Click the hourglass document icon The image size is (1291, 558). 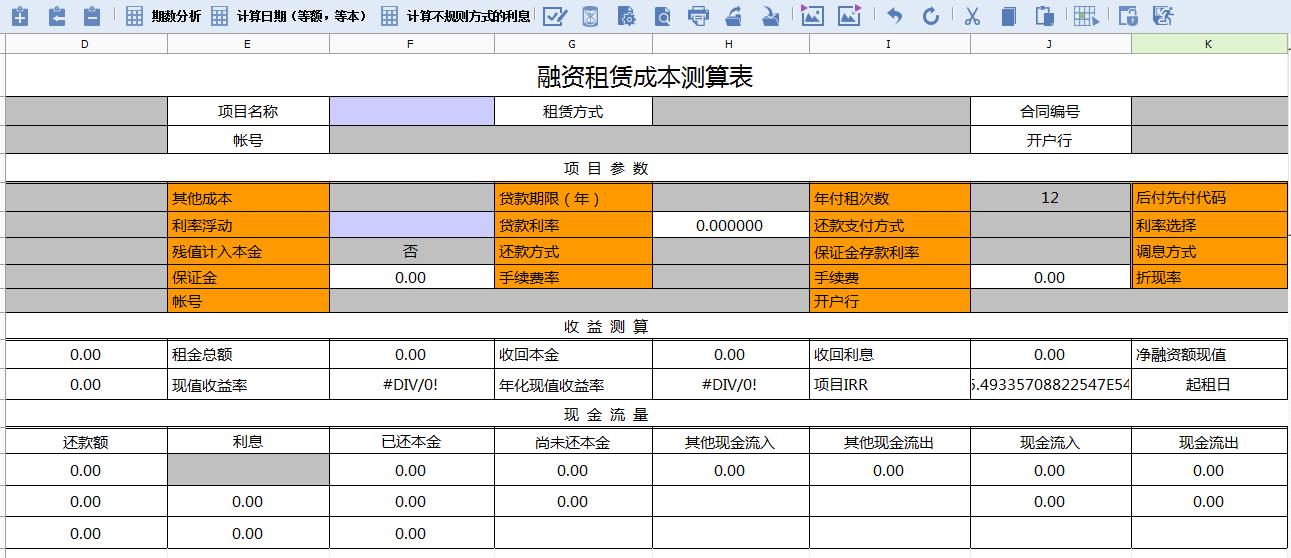[x=591, y=16]
